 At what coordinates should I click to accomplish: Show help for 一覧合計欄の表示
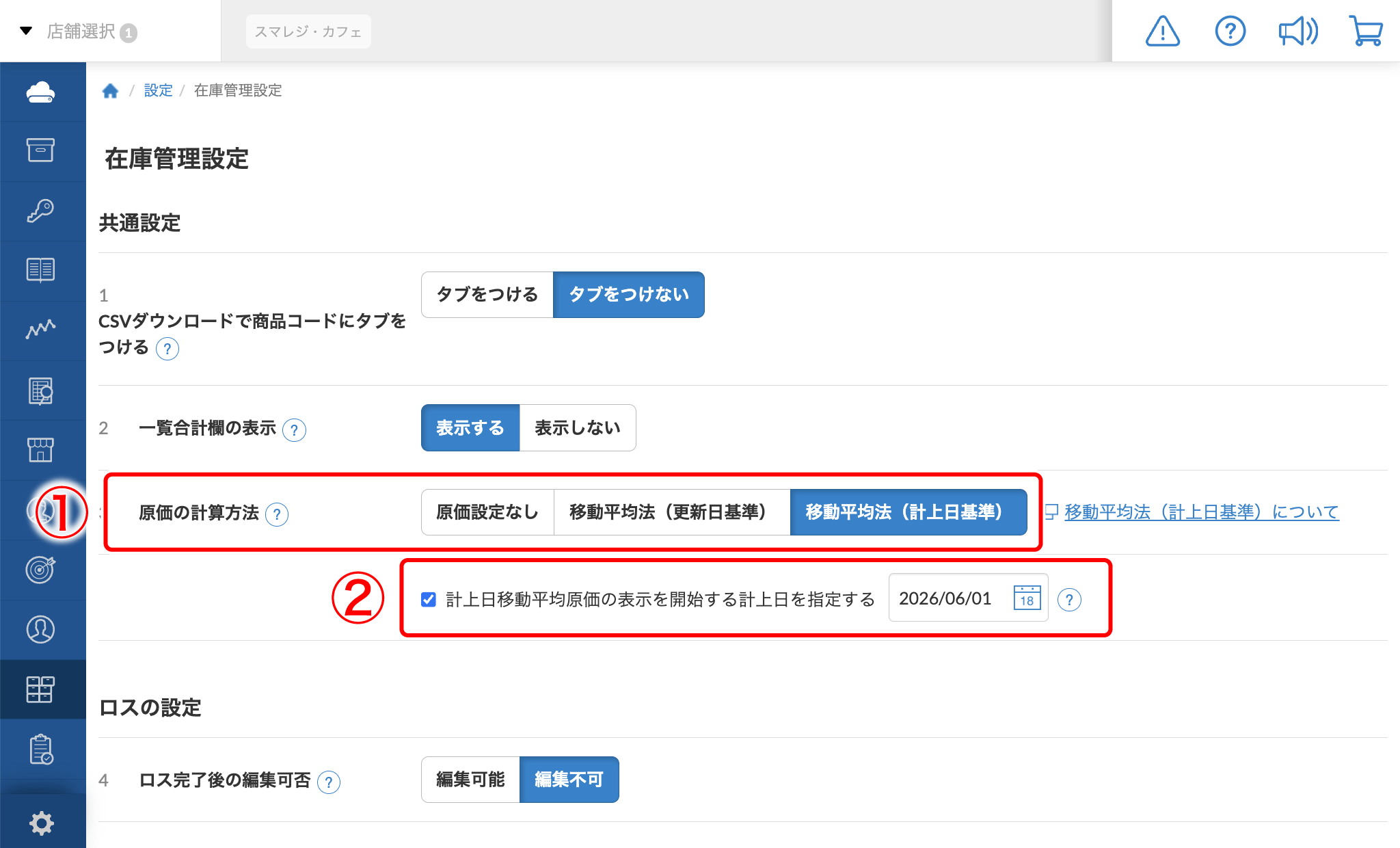click(x=294, y=430)
